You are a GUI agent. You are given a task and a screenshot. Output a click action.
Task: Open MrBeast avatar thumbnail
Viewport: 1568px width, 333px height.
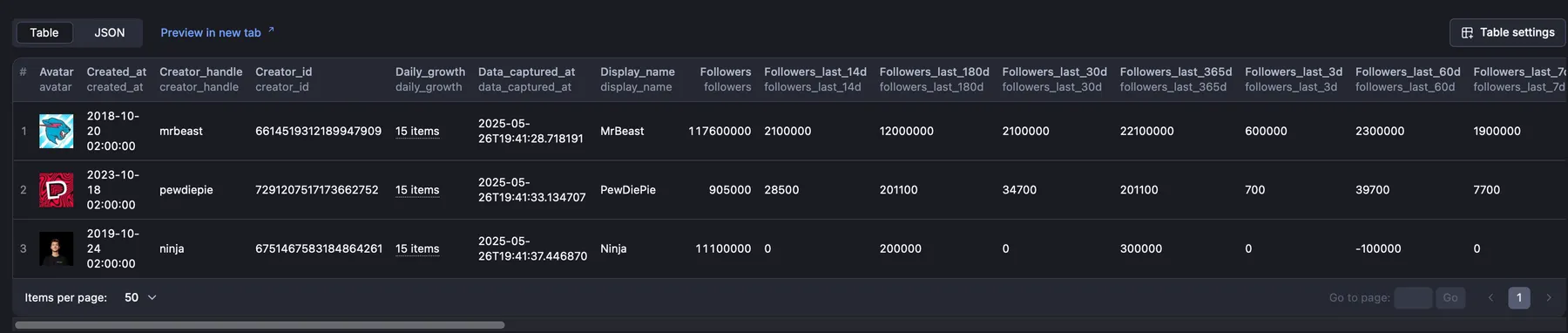(x=56, y=132)
